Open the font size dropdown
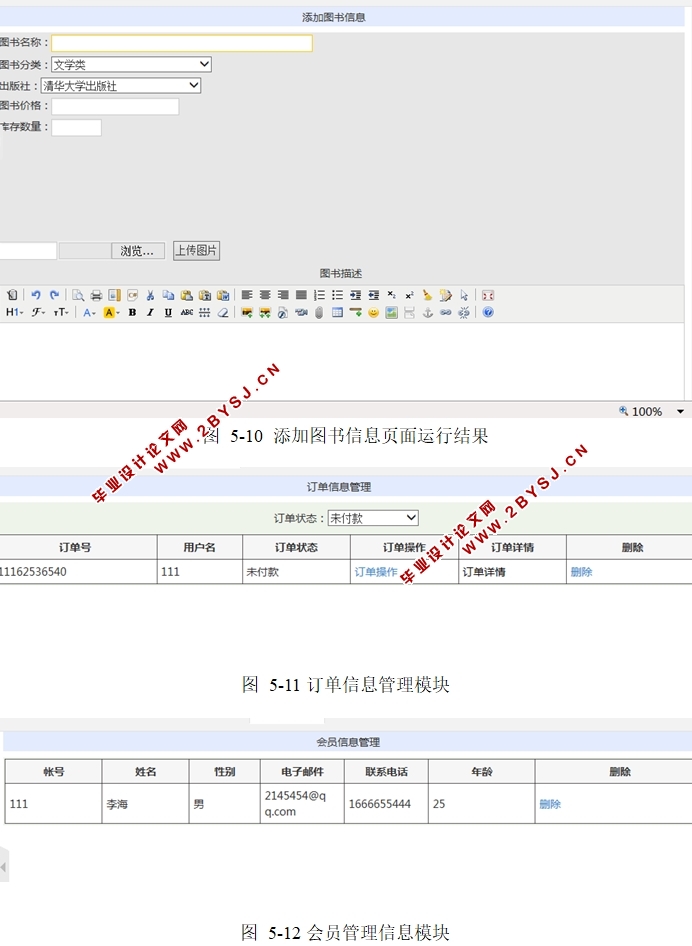 [61, 313]
